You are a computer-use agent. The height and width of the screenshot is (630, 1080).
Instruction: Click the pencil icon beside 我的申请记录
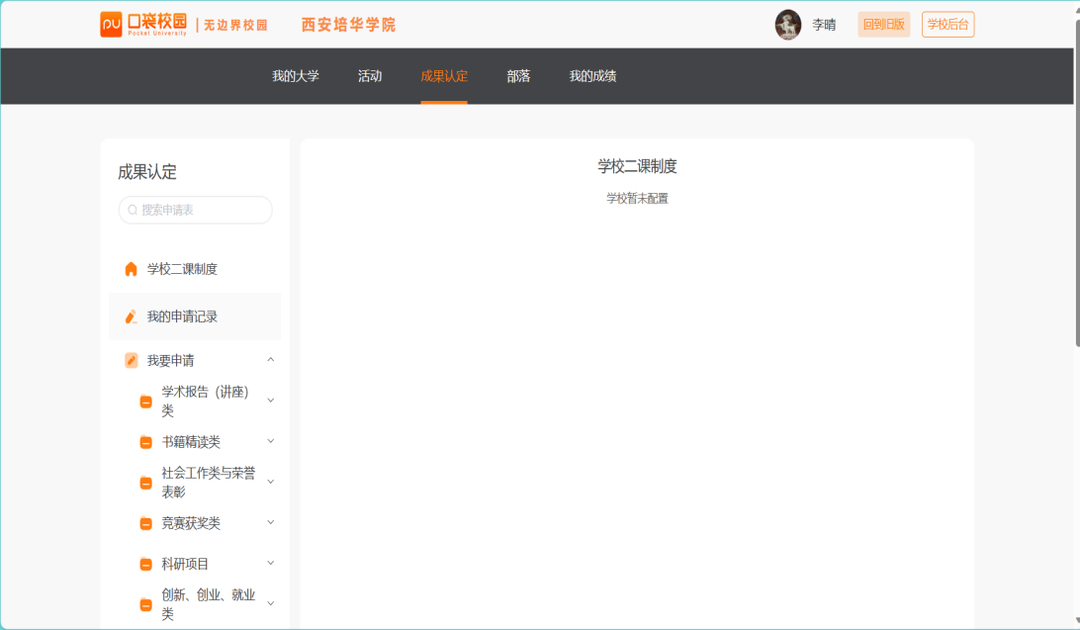(131, 317)
